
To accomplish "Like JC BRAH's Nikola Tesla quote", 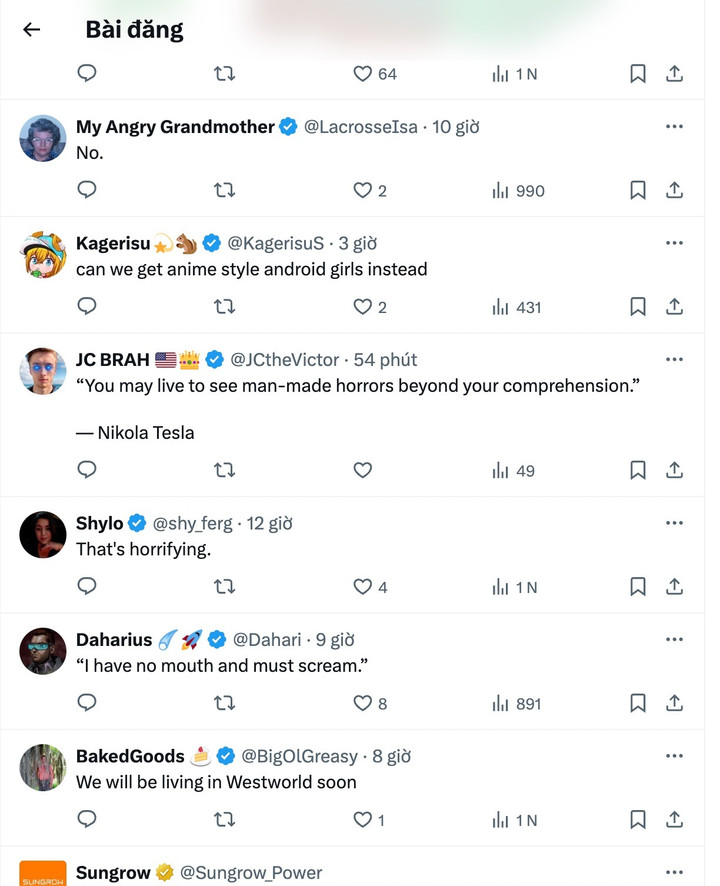I will [x=363, y=470].
